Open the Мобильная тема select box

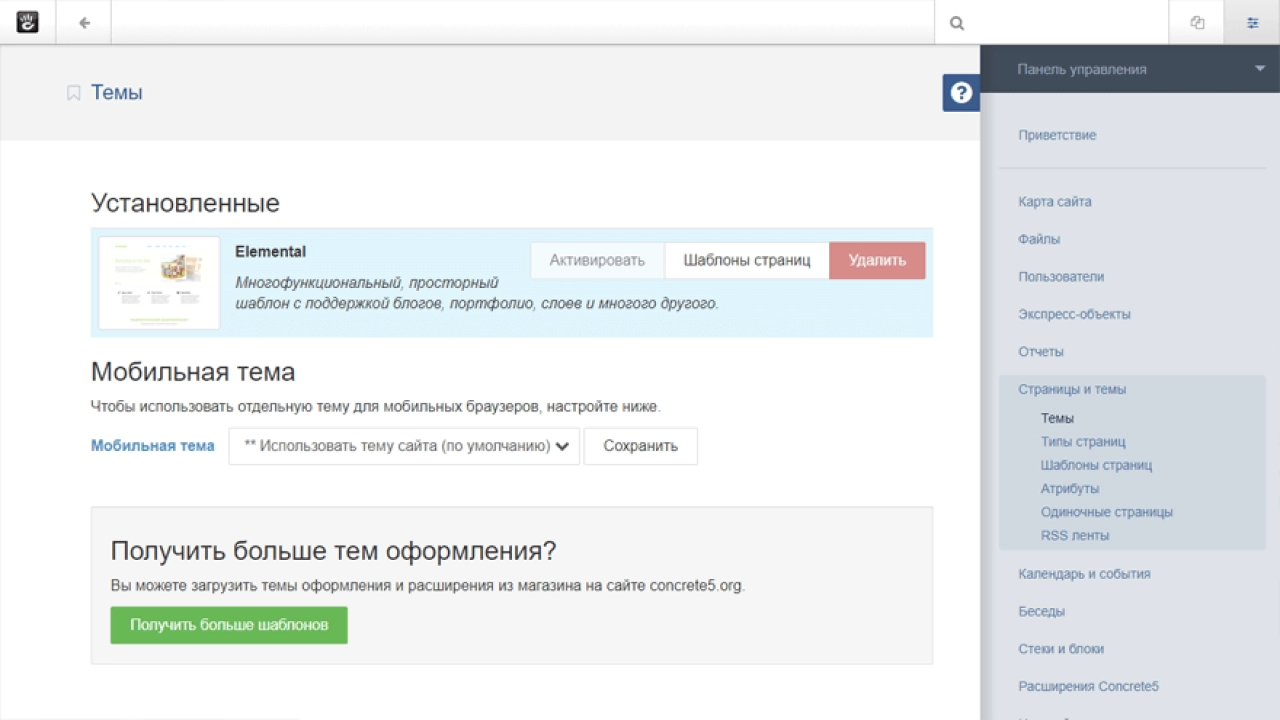point(404,446)
